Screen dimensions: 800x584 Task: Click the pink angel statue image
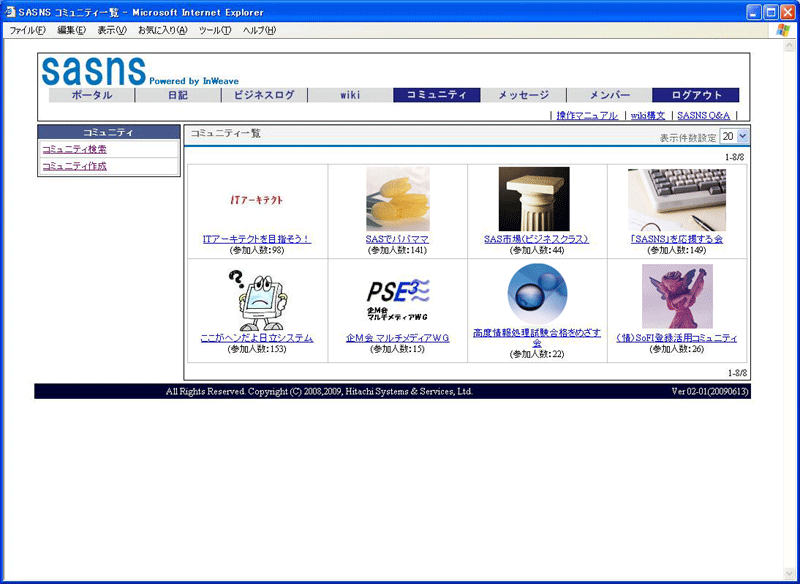pyautogui.click(x=676, y=297)
